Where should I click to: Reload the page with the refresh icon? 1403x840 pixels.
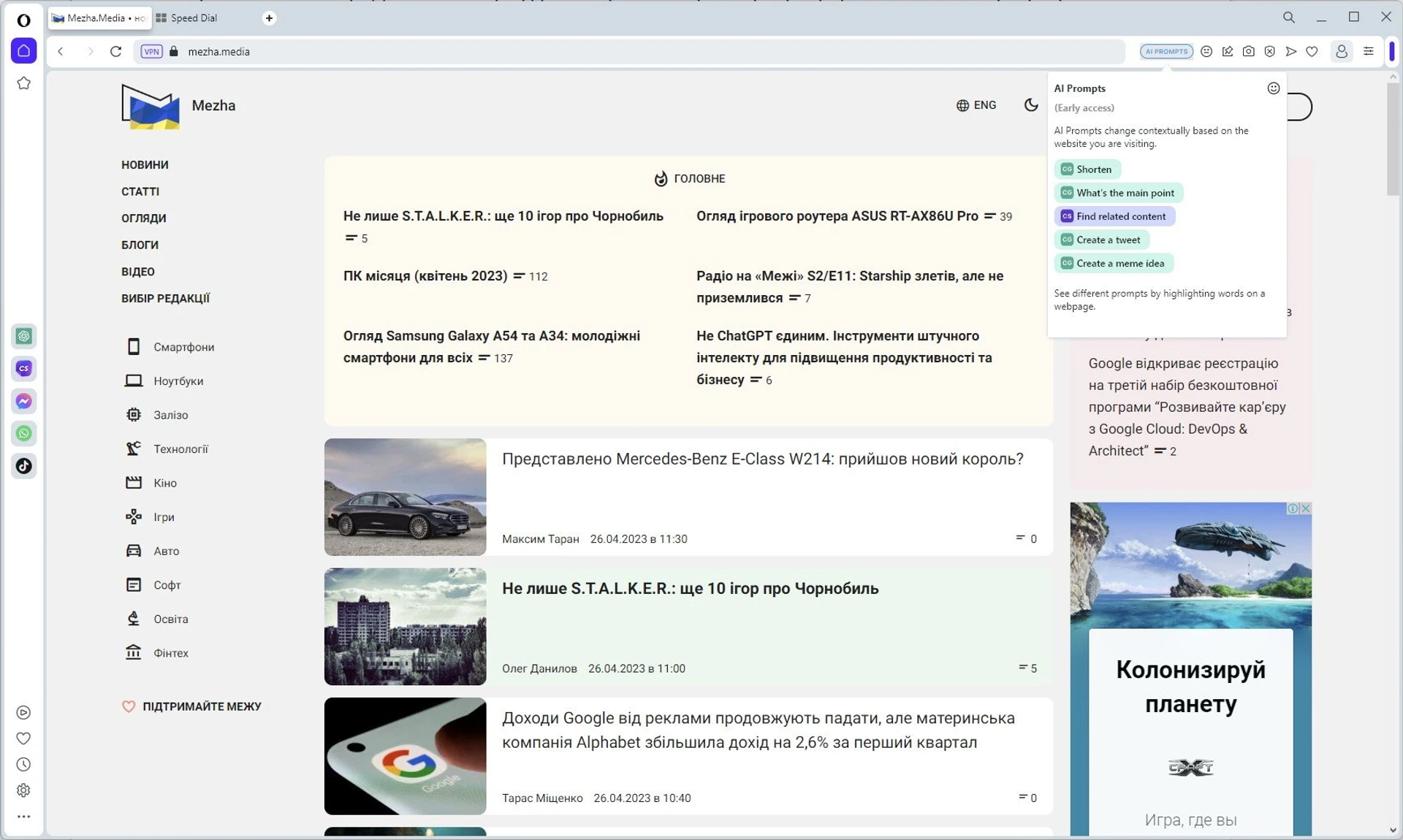[x=115, y=51]
